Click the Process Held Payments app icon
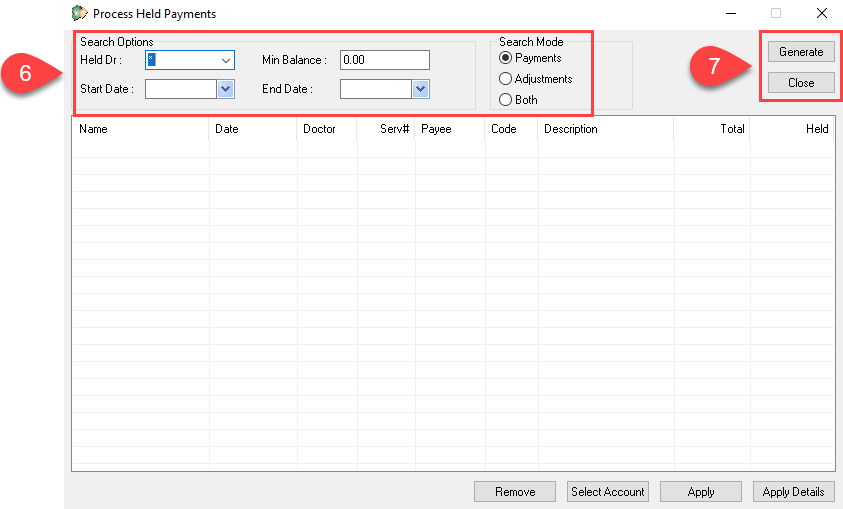Viewport: 843px width, 509px height. tap(79, 13)
